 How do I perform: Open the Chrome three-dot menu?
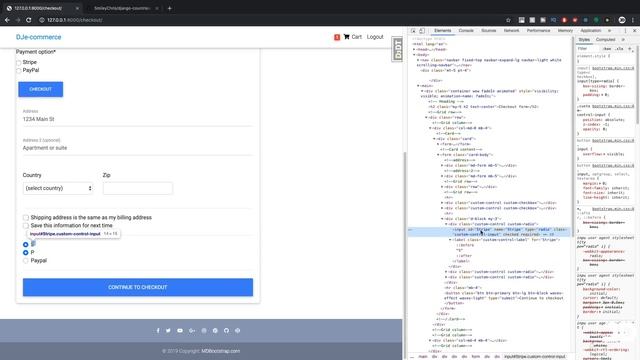click(633, 20)
